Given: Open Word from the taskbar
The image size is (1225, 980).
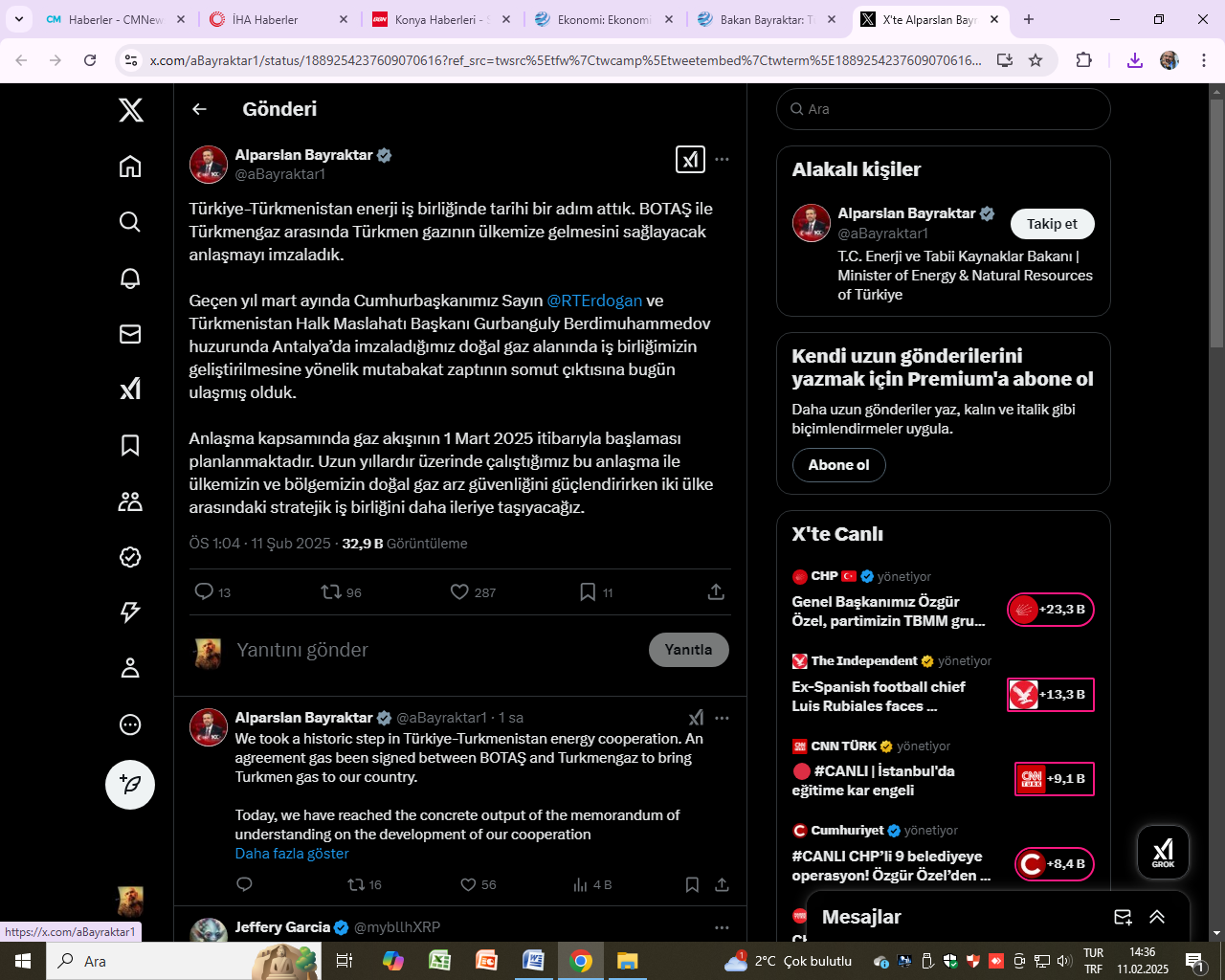Looking at the screenshot, I should (533, 961).
